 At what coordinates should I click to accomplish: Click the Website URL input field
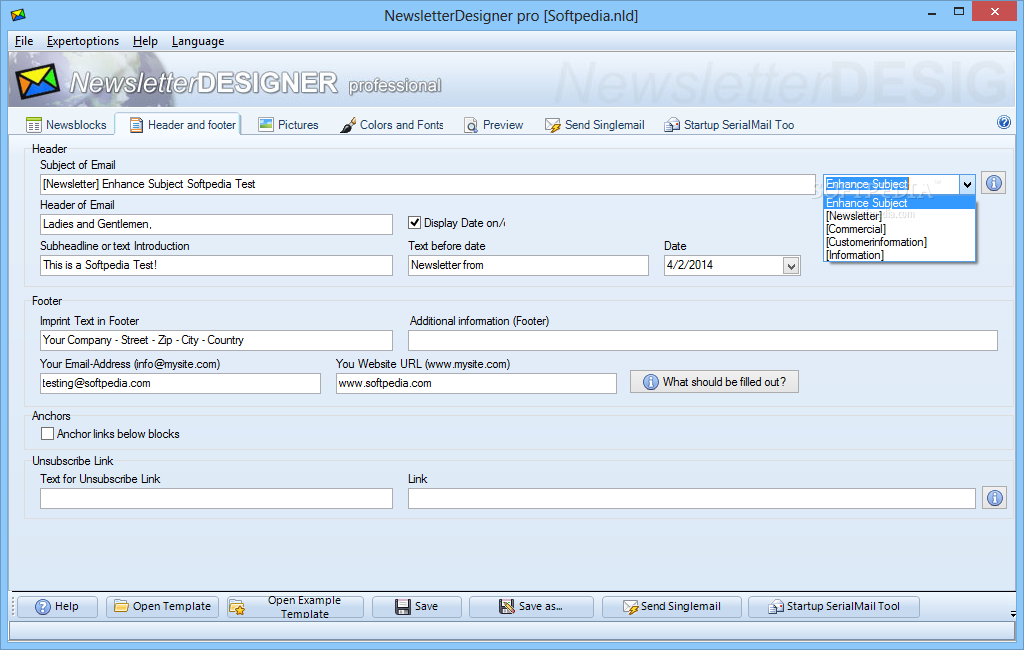(476, 383)
